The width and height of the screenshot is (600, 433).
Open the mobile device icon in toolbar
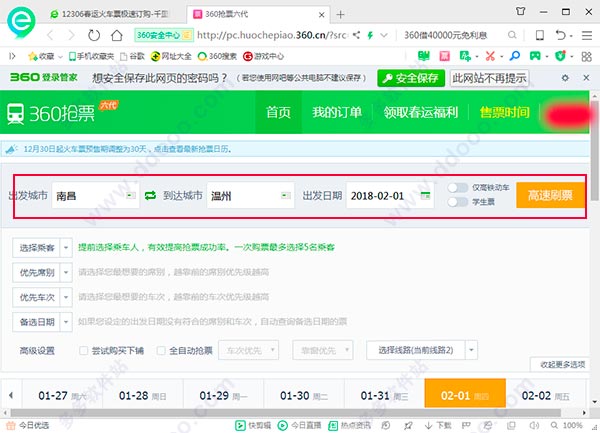click(x=540, y=35)
